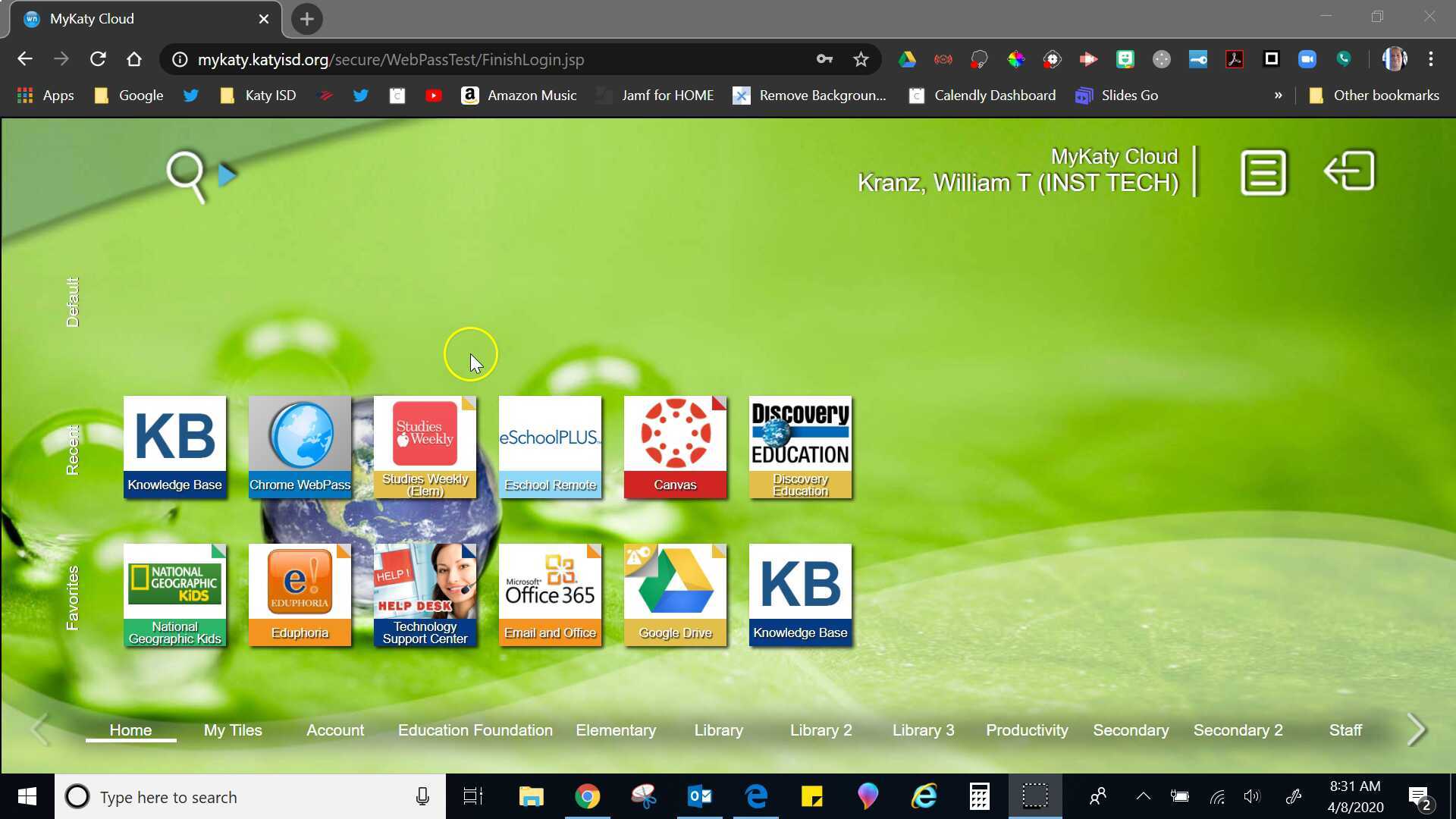The width and height of the screenshot is (1456, 819).
Task: Launch Eschool Remote
Action: tap(550, 447)
